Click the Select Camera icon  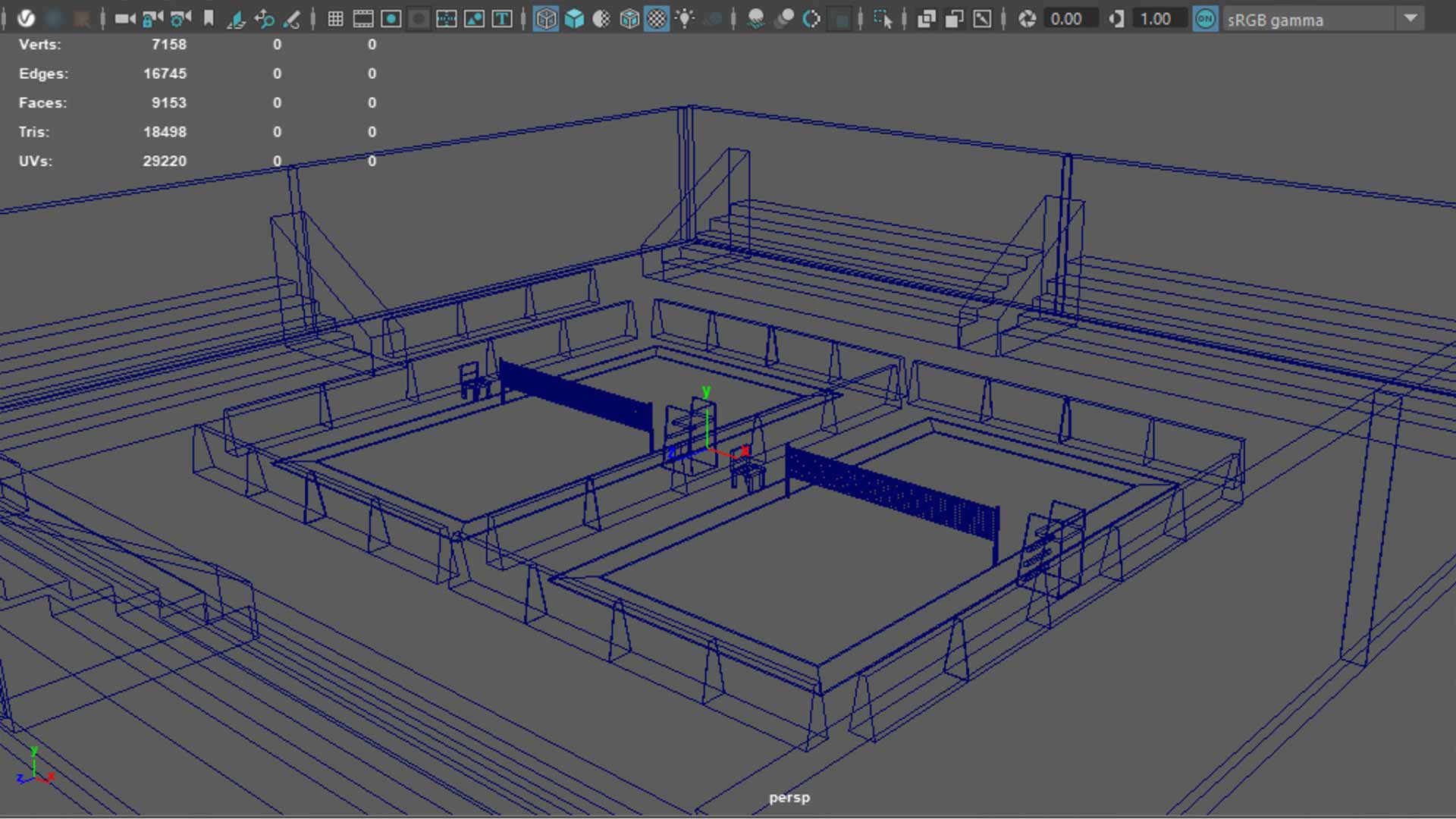124,19
